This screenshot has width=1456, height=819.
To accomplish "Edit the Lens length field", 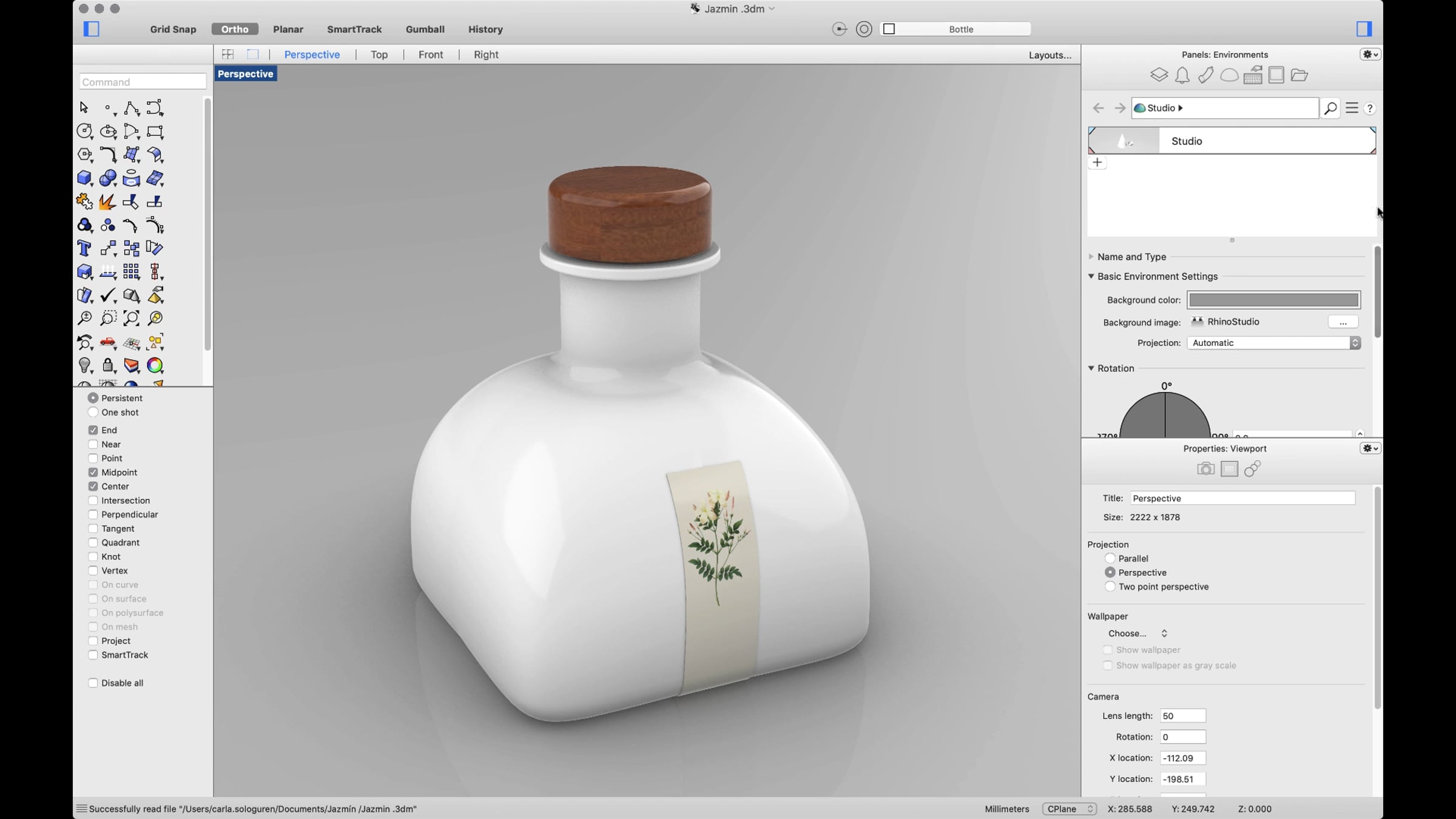I will coord(1183,716).
